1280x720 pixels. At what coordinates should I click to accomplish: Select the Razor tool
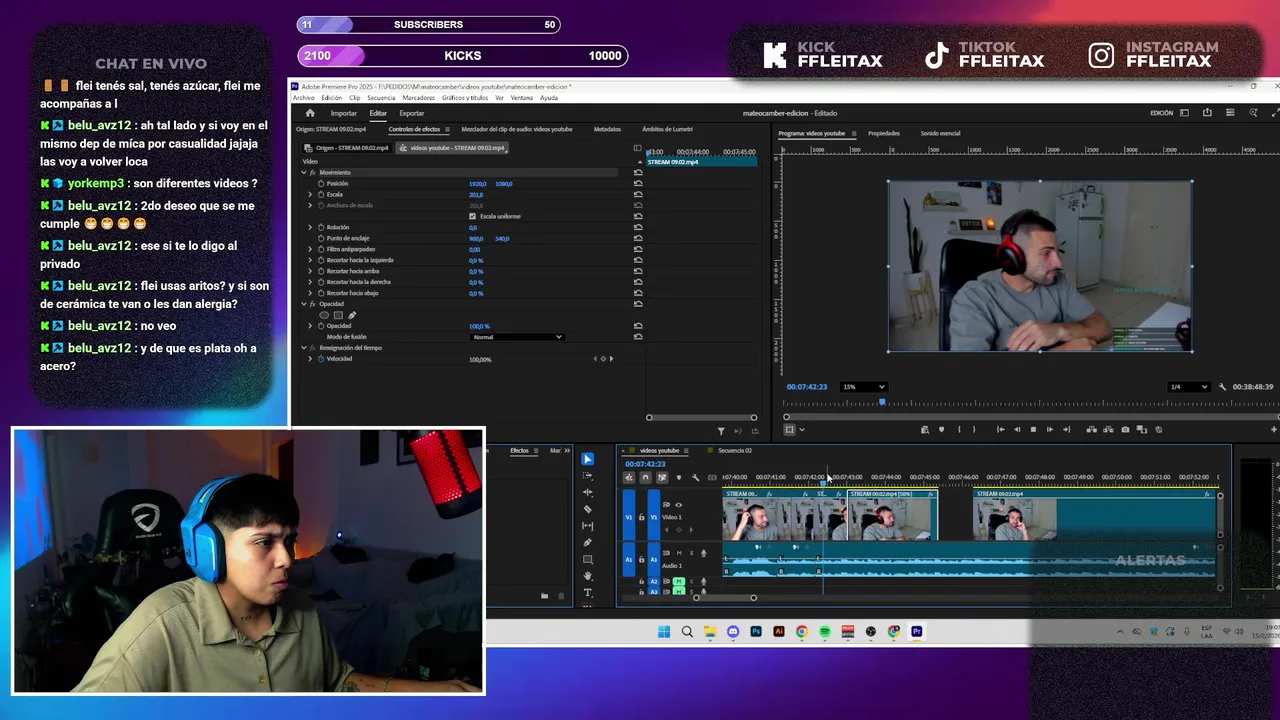pyautogui.click(x=588, y=509)
